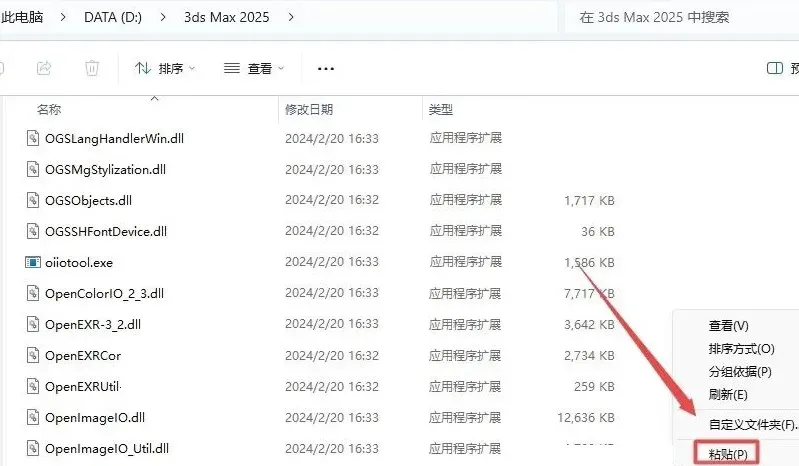
Task: Open the sort (排序) menu
Action: pyautogui.click(x=165, y=68)
